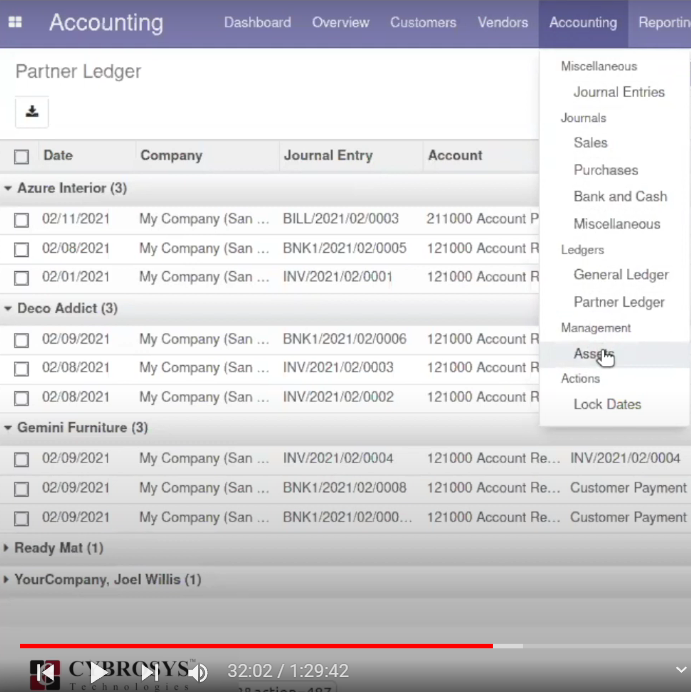Click the previous video icon
The height and width of the screenshot is (692, 691).
click(45, 673)
